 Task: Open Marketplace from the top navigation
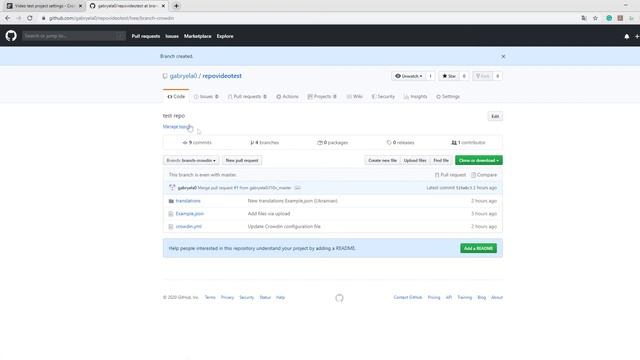tap(198, 36)
